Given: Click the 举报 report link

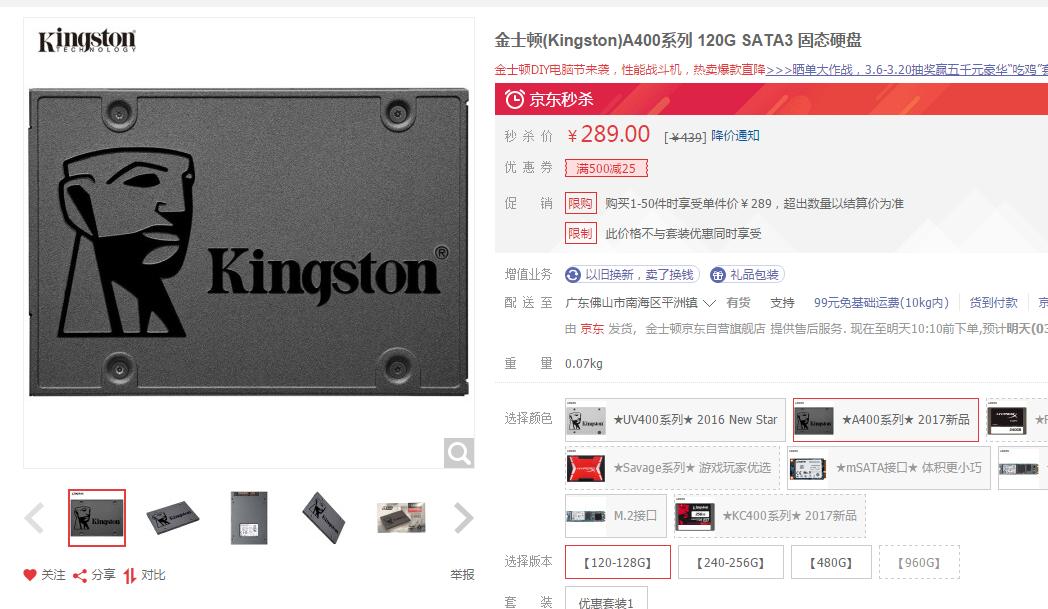Looking at the screenshot, I should (x=462, y=575).
